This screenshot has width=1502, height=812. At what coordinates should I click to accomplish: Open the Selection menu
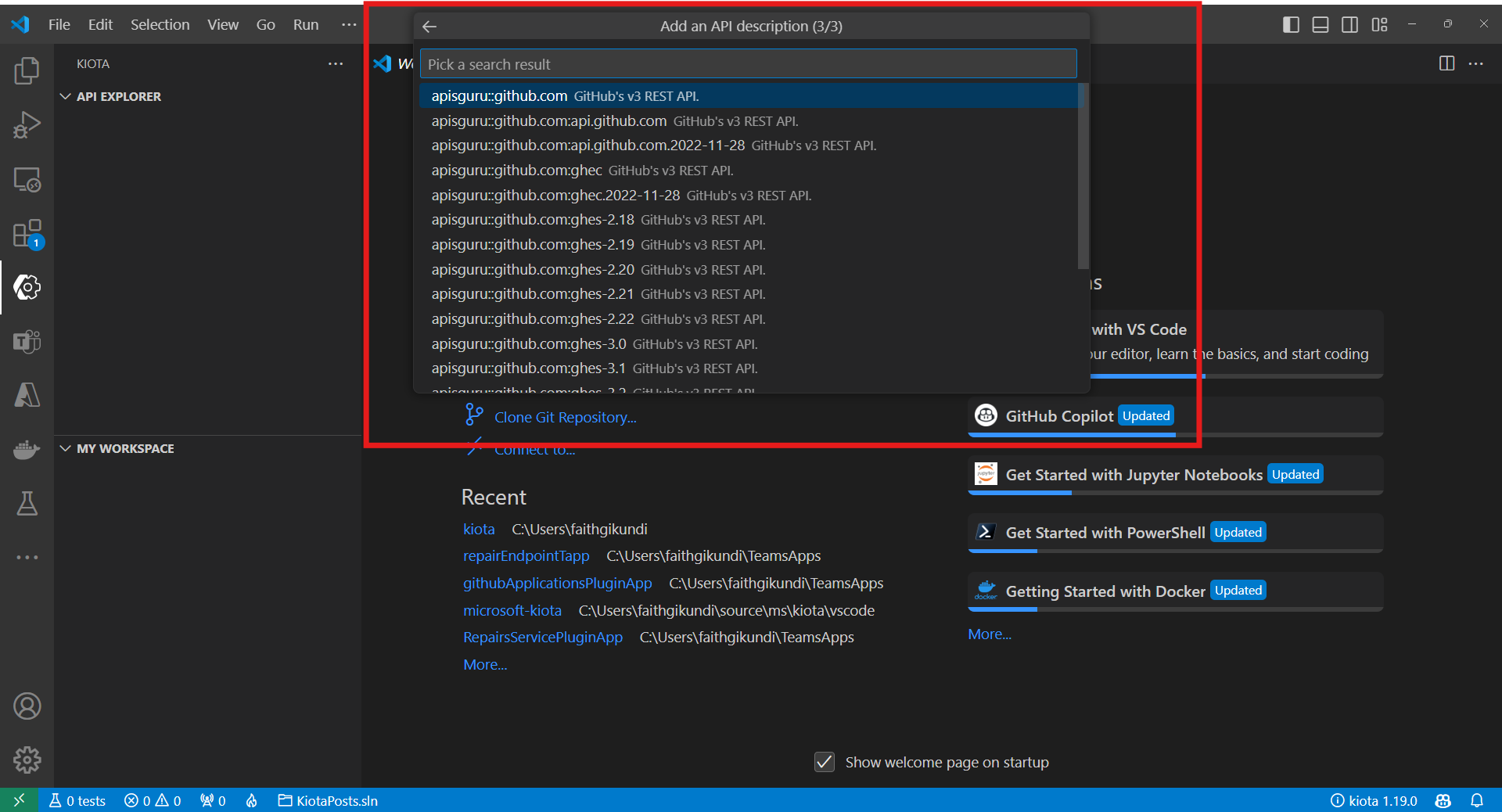coord(160,25)
